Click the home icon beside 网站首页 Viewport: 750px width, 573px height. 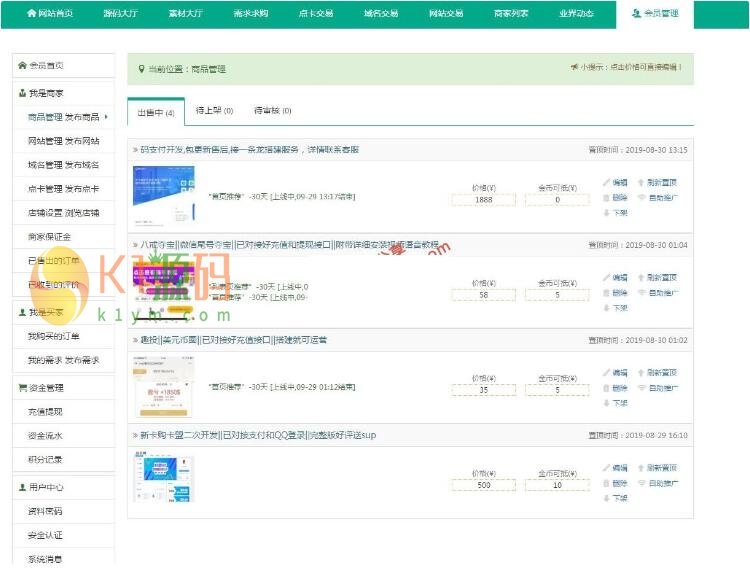[31, 14]
